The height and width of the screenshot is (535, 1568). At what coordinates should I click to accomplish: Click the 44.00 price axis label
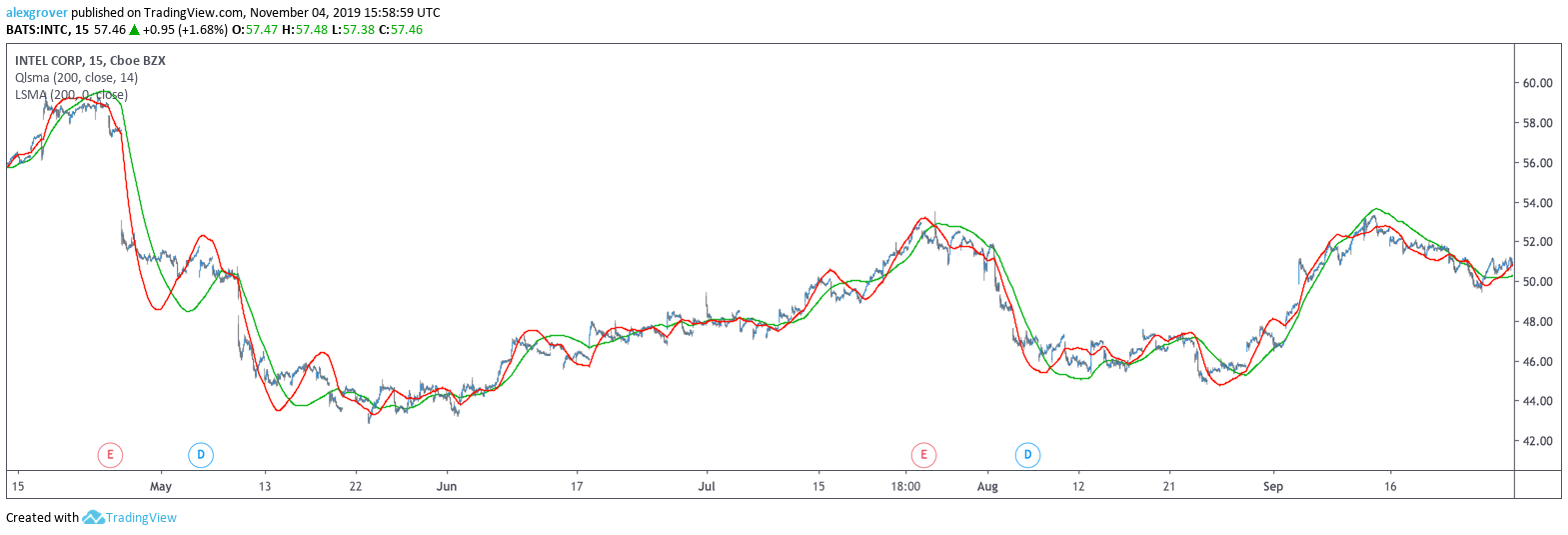tap(1537, 401)
